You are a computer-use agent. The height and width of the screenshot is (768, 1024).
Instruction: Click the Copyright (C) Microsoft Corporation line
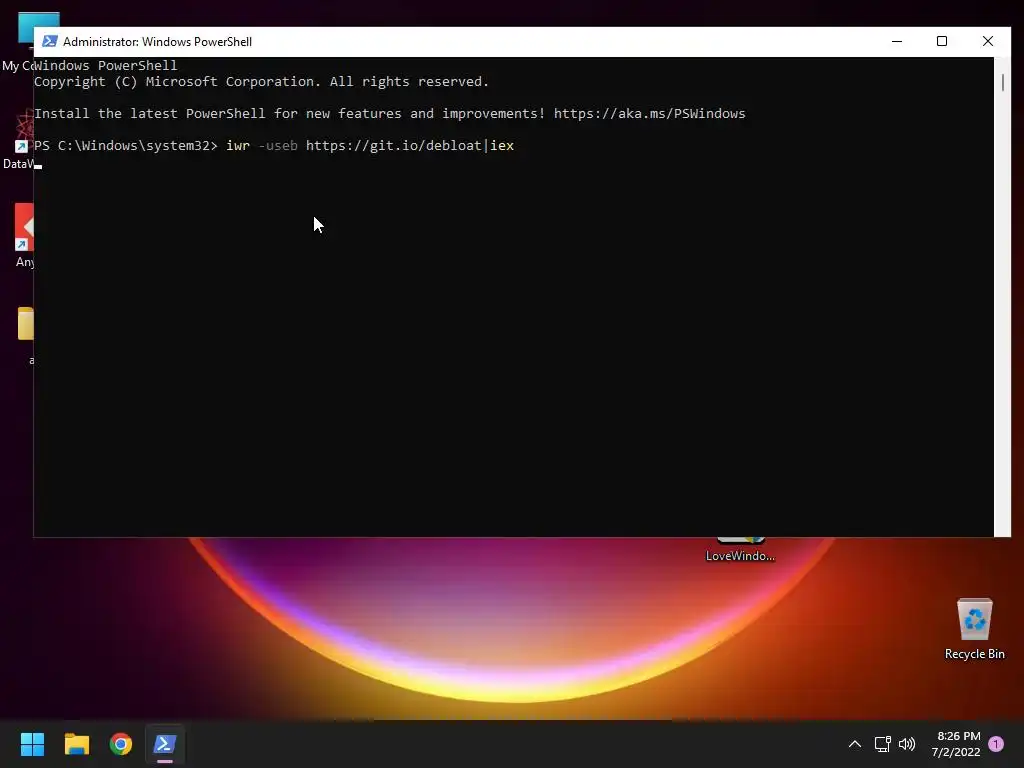pos(261,82)
